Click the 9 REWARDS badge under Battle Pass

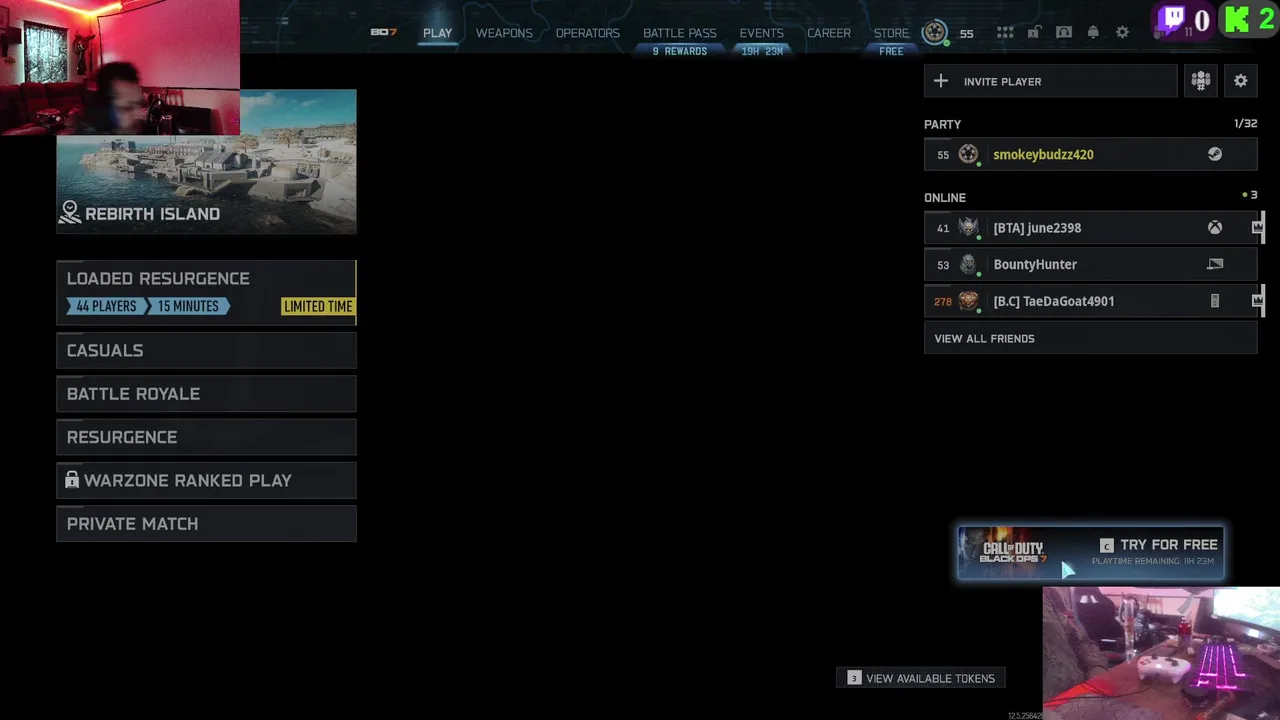tap(680, 51)
